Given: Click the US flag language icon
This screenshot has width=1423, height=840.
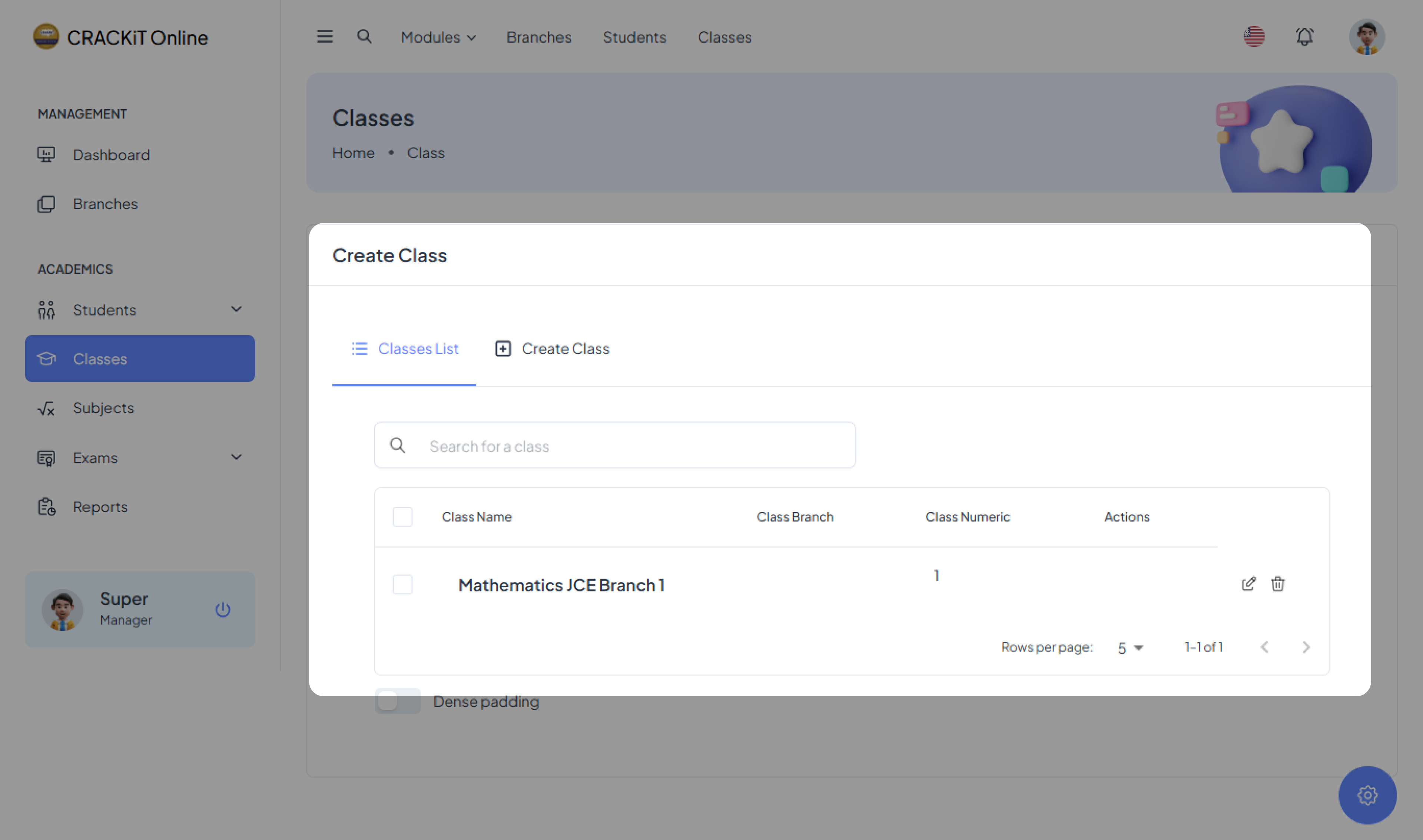Looking at the screenshot, I should click(x=1254, y=37).
